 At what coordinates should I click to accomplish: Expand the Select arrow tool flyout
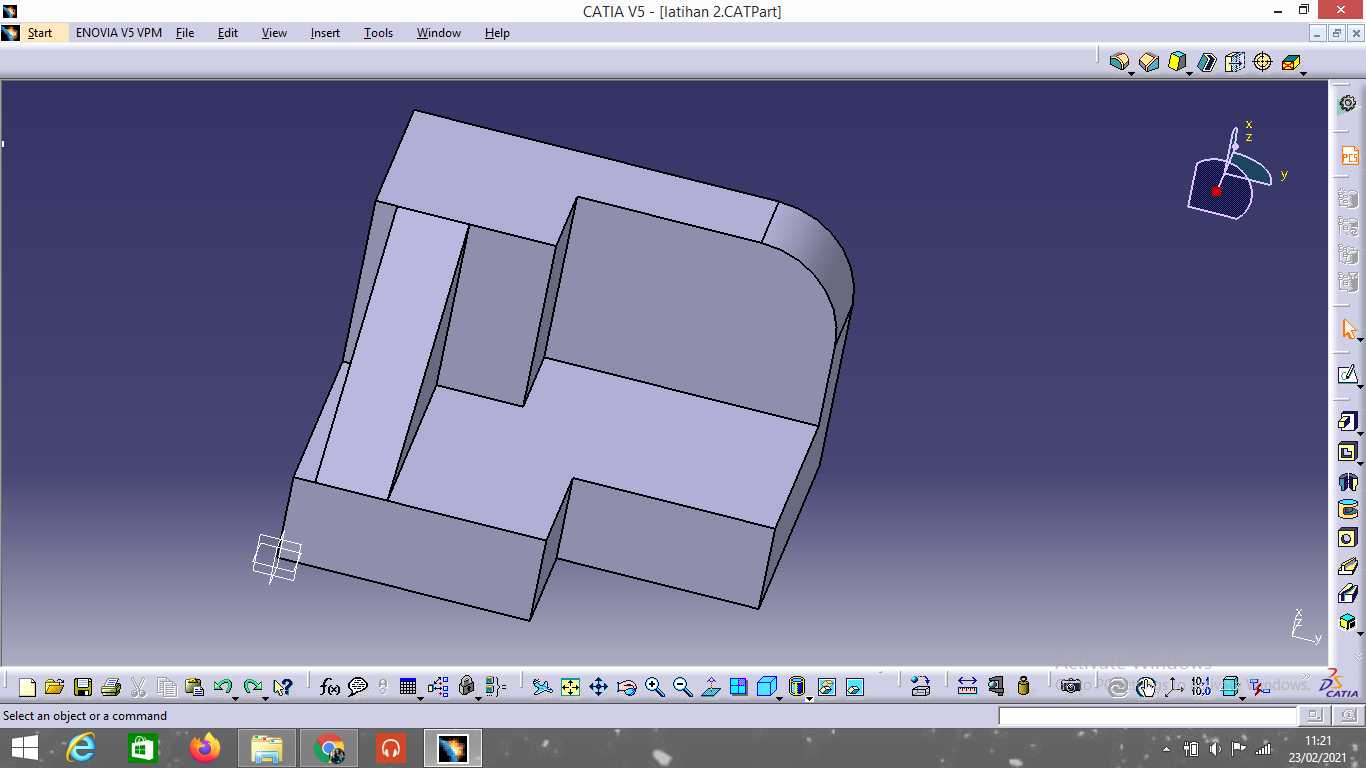1360,340
